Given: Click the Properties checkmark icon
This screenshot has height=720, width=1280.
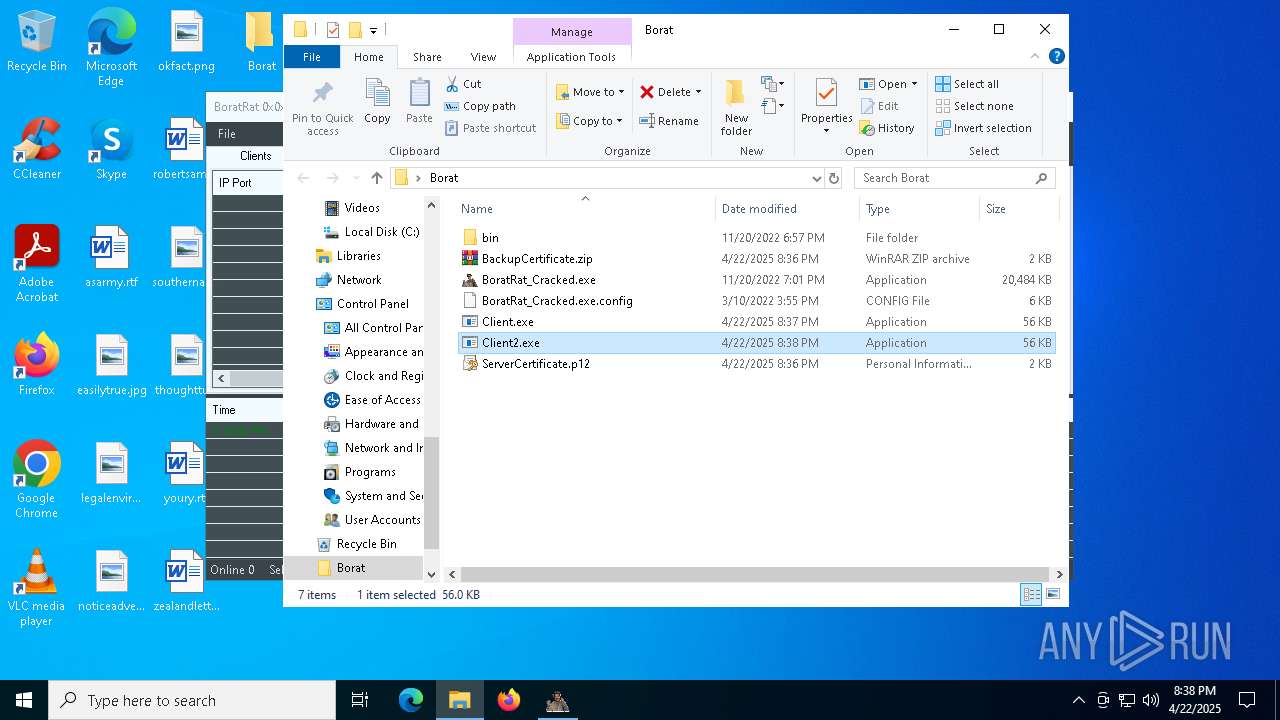Looking at the screenshot, I should [826, 93].
